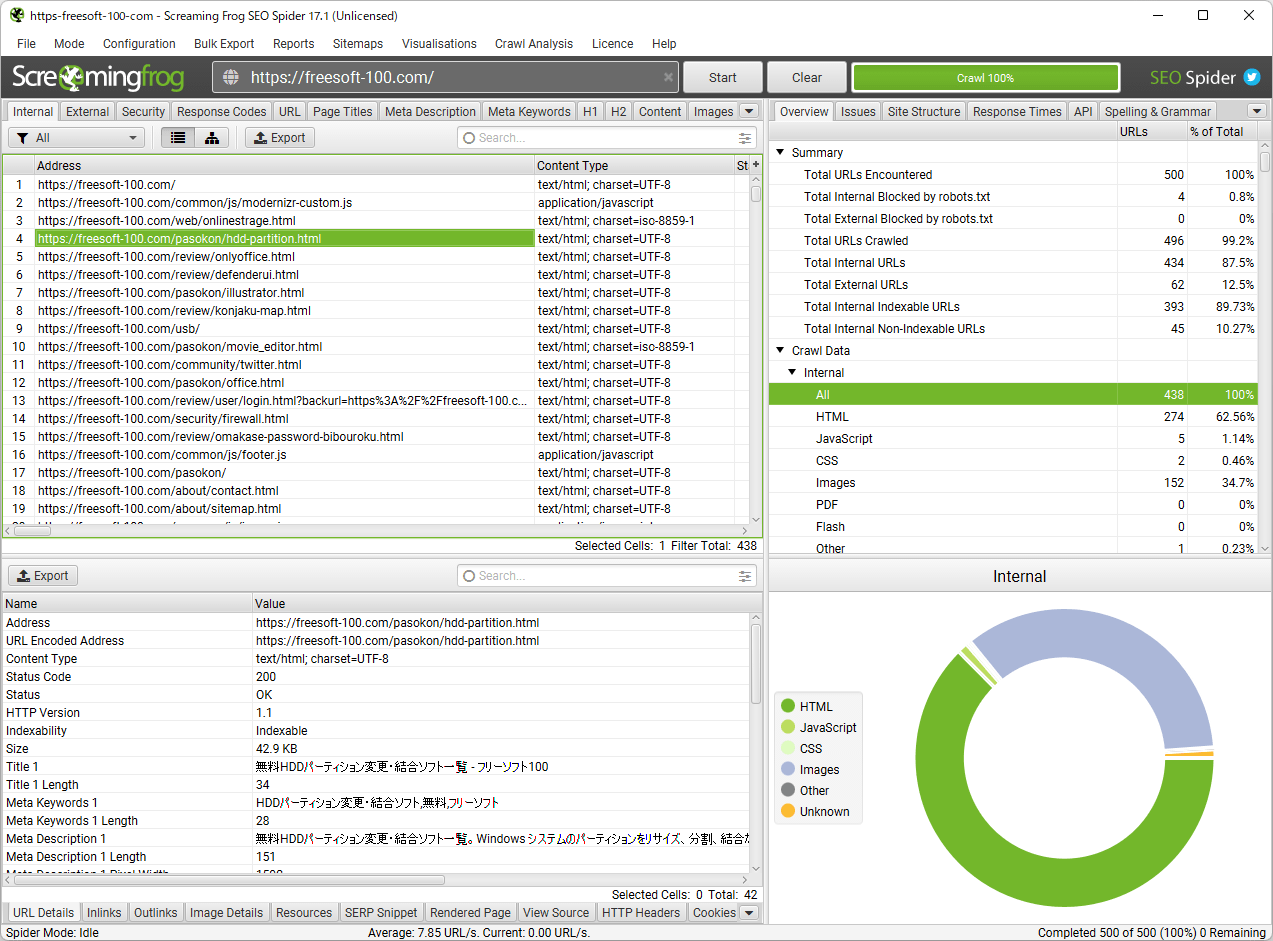
Task: Click the globe icon in URL bar
Action: point(231,78)
